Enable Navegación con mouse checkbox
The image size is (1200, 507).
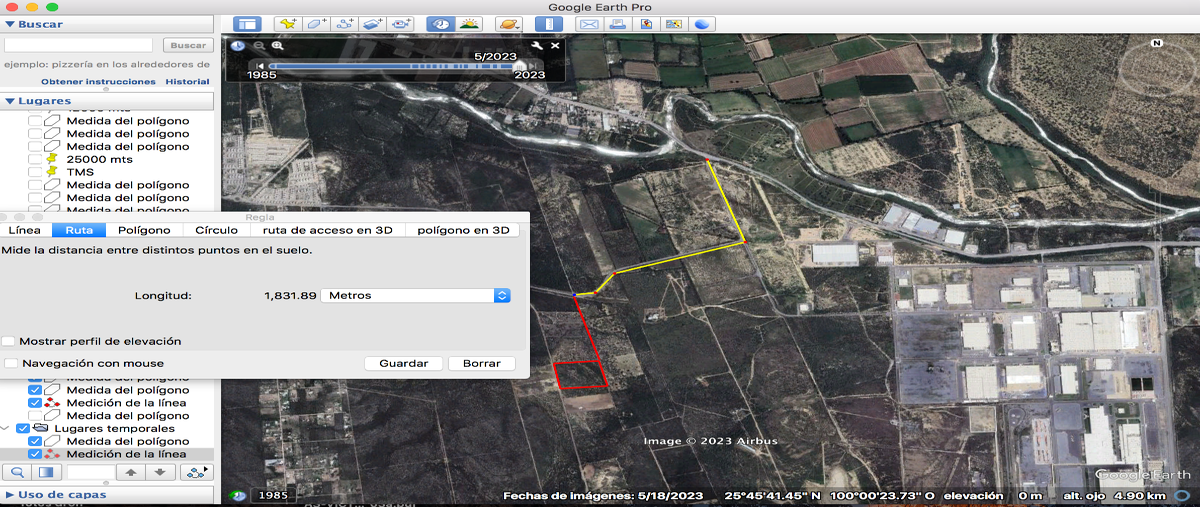point(11,363)
